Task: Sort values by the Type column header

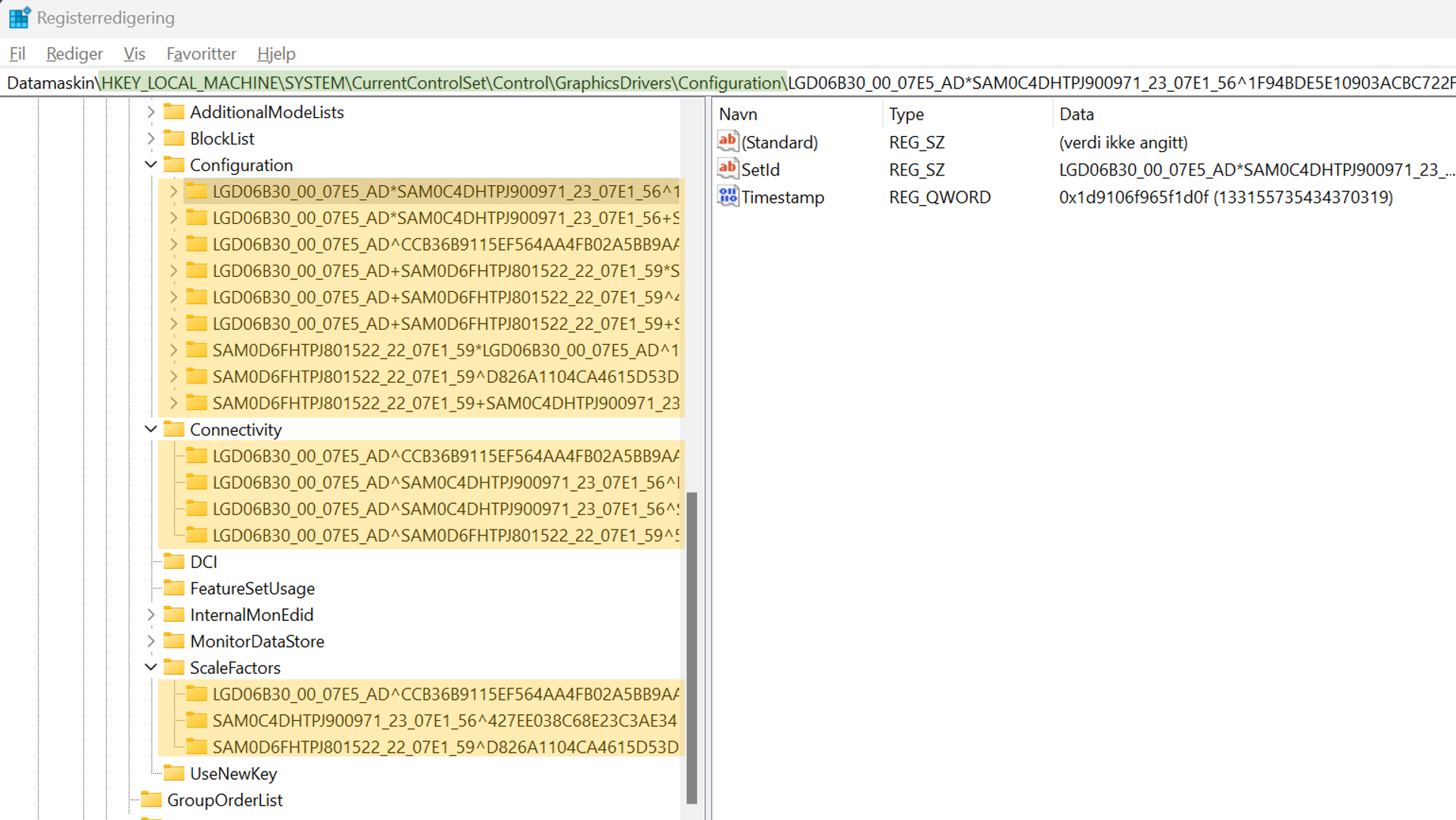Action: pos(967,114)
